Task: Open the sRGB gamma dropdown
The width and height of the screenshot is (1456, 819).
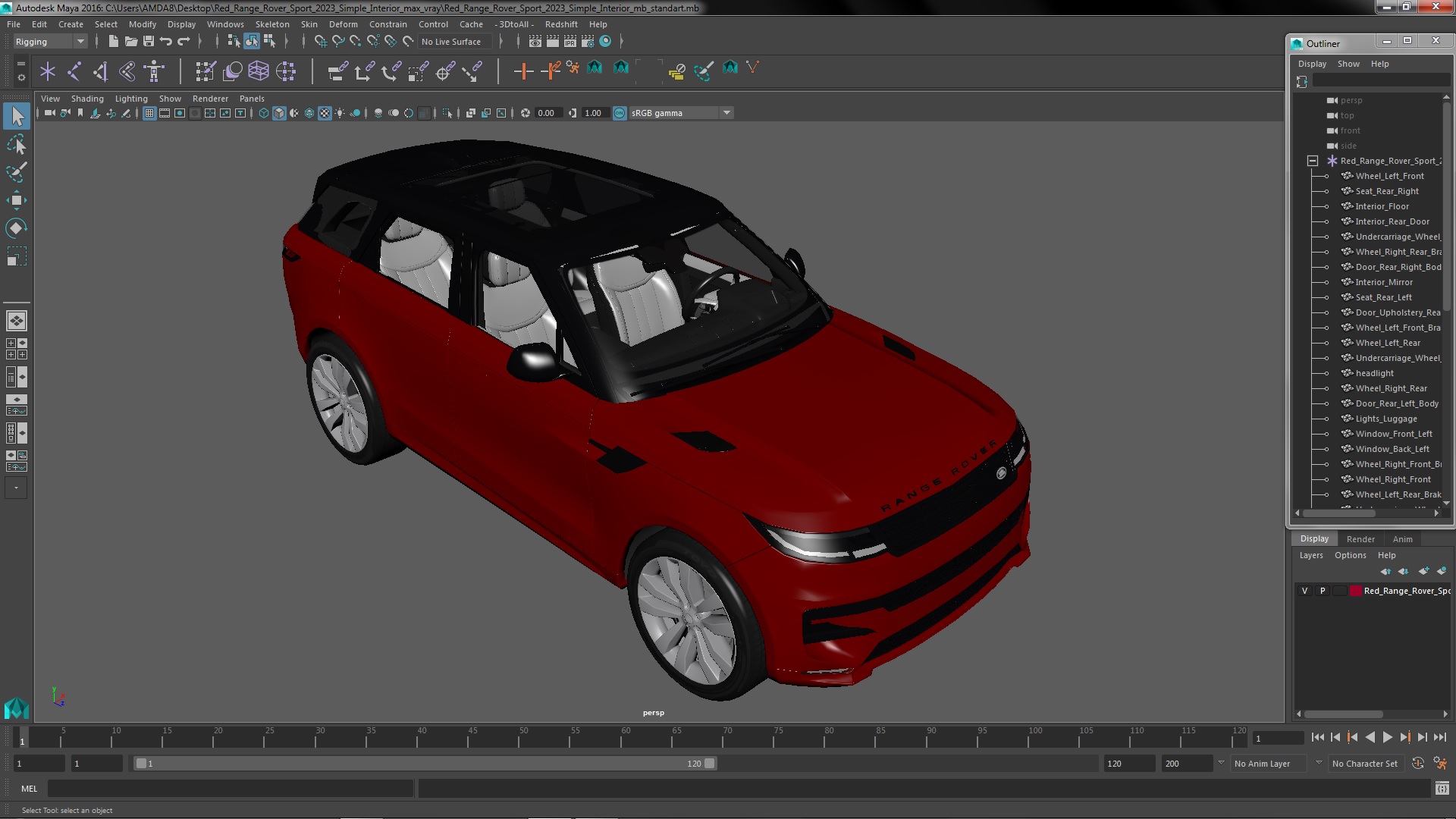Action: coord(726,113)
